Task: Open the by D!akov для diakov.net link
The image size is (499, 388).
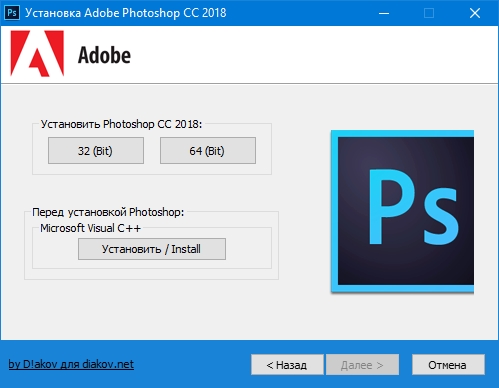Action: coord(71,364)
